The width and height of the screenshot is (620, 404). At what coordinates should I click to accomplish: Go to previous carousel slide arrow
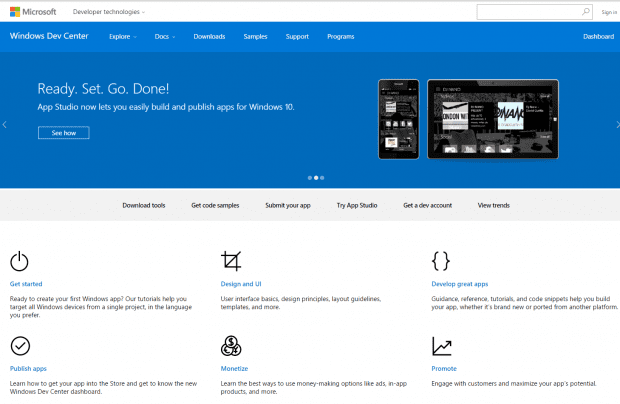[4, 125]
